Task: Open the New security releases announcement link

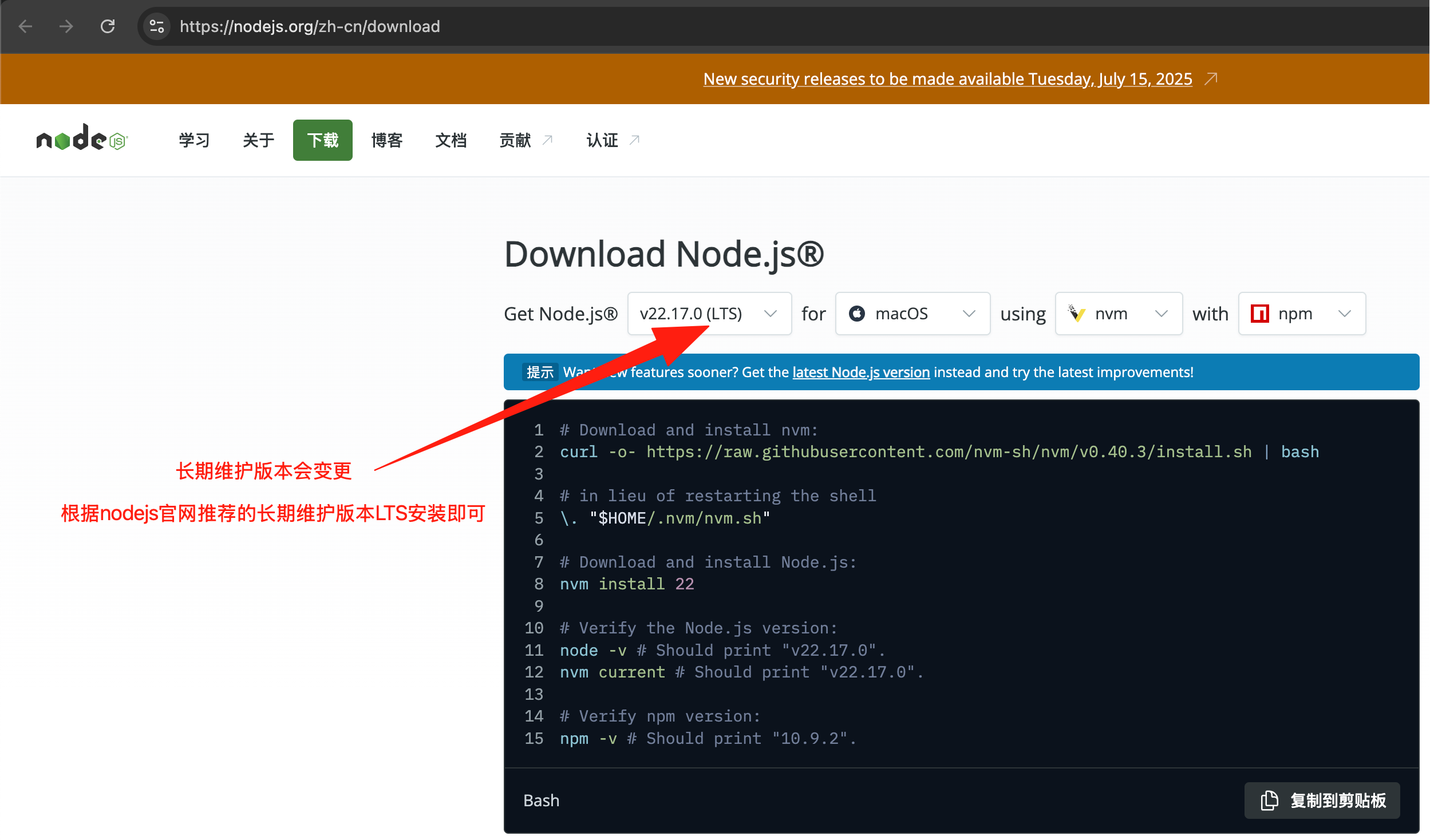Action: pos(947,78)
